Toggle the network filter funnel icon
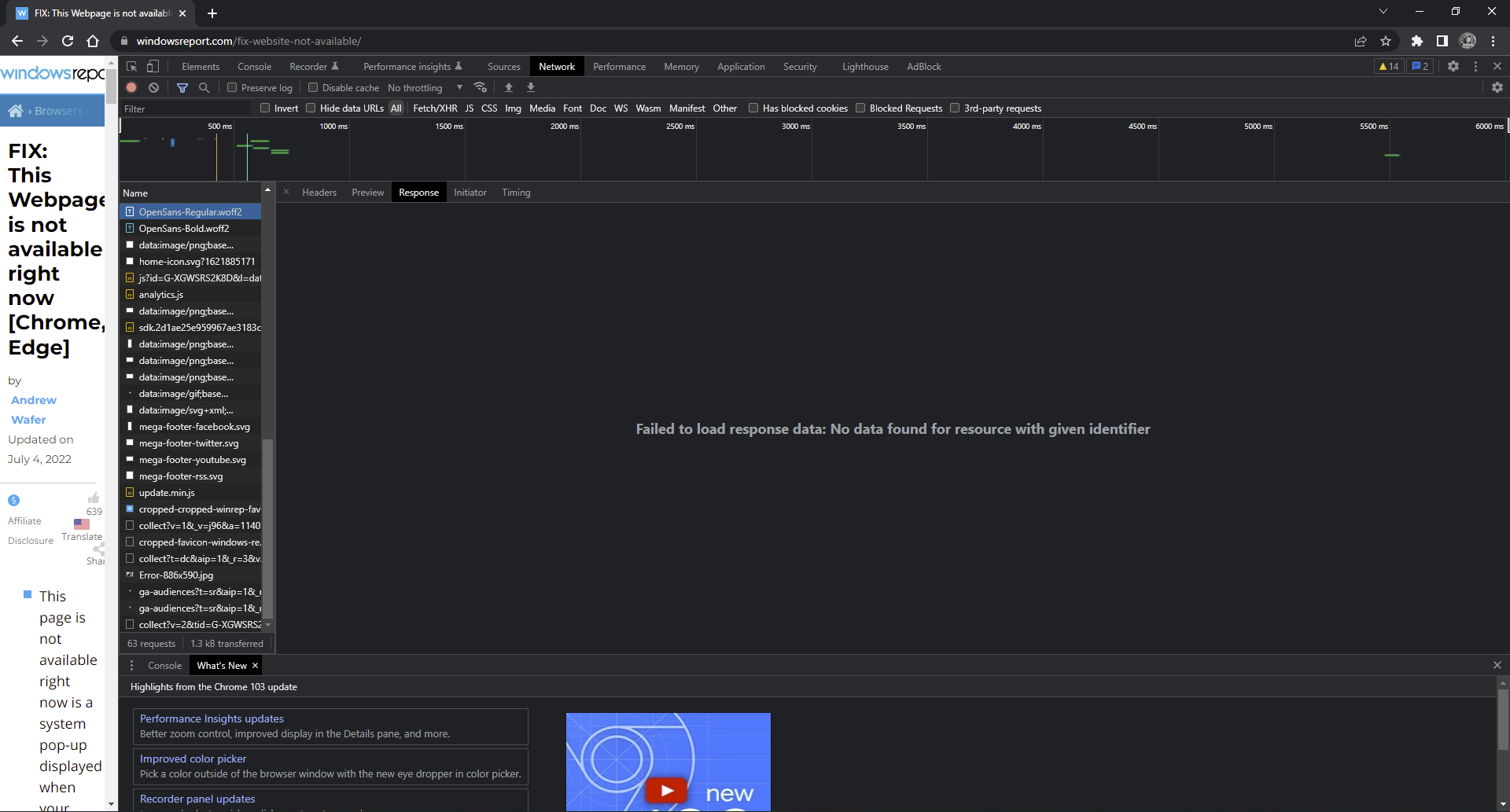 tap(182, 88)
